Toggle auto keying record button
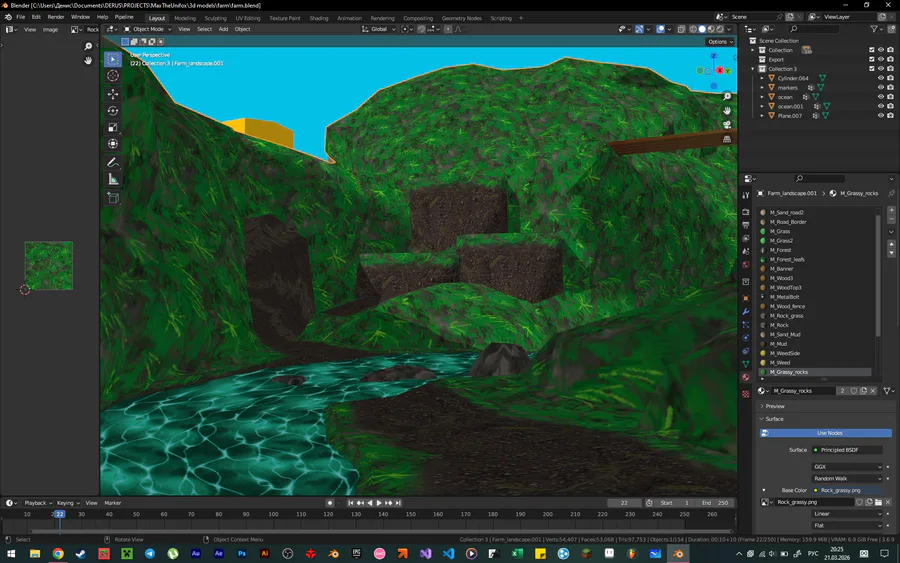Image resolution: width=900 pixels, height=563 pixels. coord(329,503)
